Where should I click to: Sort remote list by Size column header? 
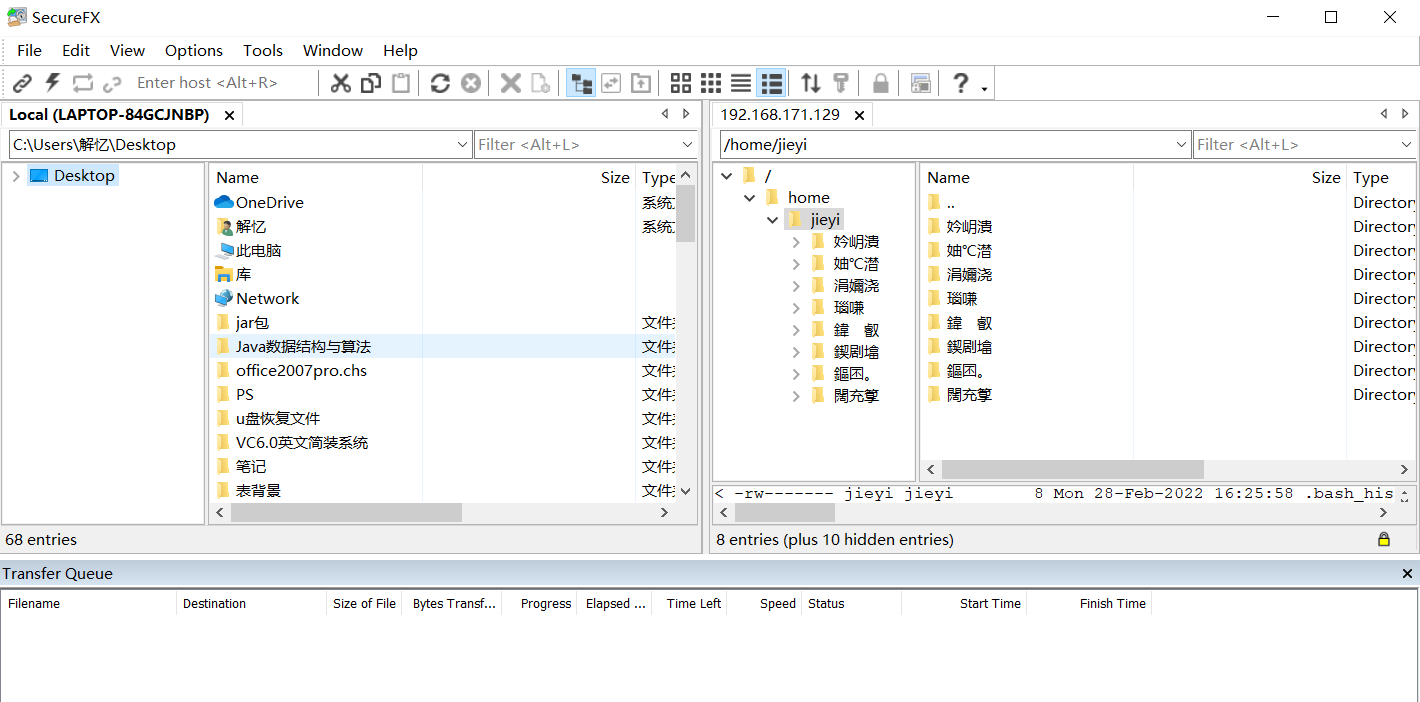pos(1240,177)
